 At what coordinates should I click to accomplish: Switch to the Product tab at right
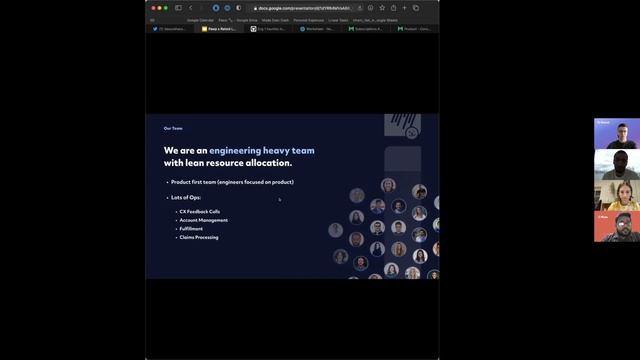[x=414, y=29]
